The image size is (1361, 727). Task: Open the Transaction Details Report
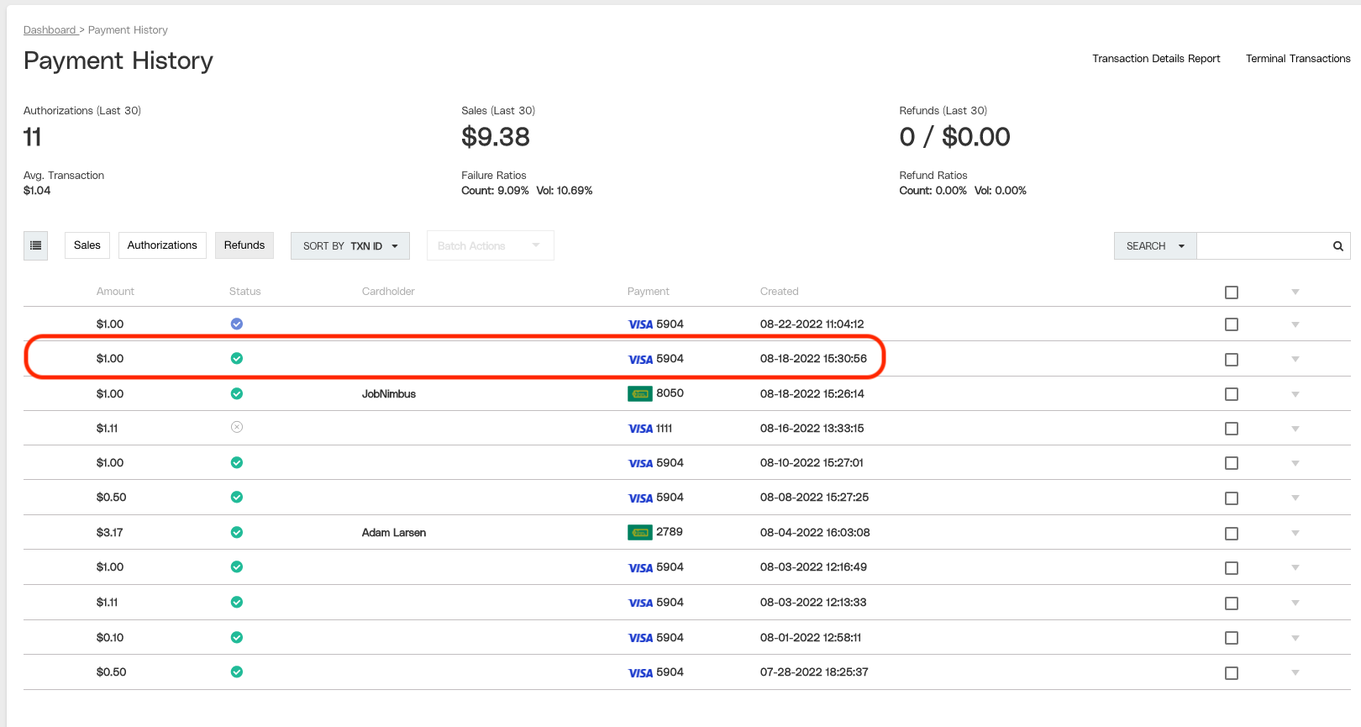(x=1156, y=58)
